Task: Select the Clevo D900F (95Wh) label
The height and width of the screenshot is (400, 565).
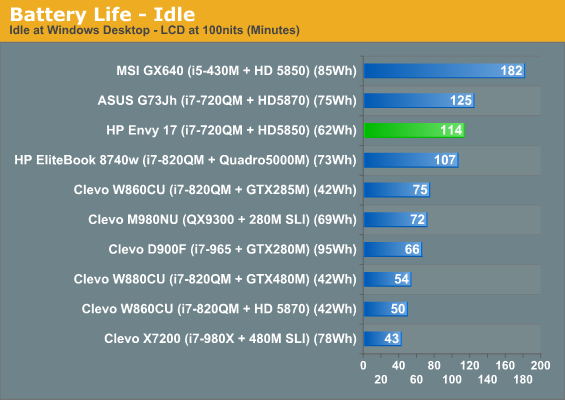Action: [232, 249]
